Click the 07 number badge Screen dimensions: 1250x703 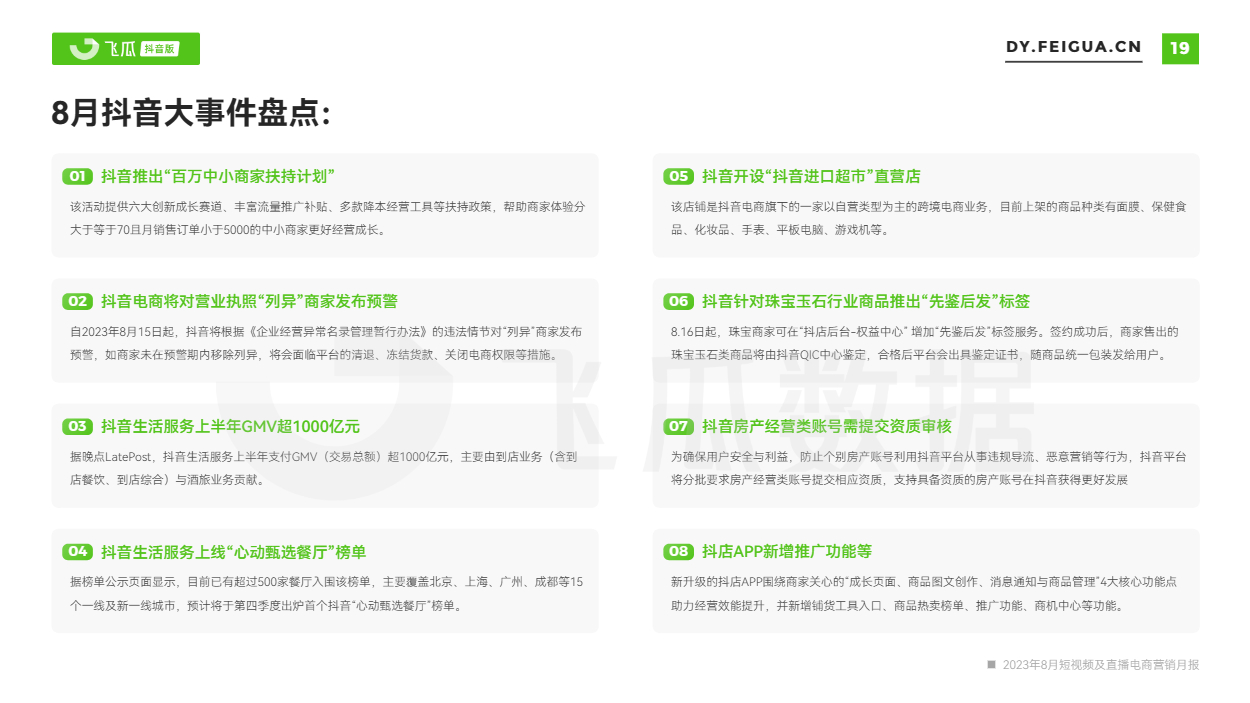(x=678, y=426)
